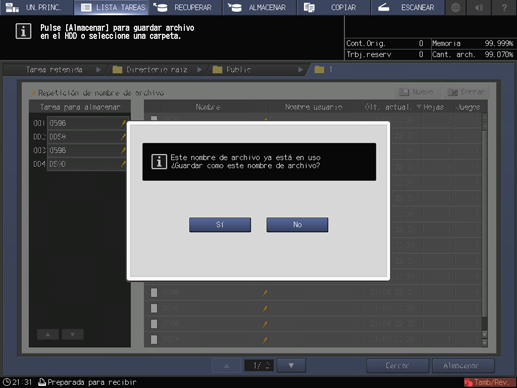
Task: Move task list up with the up arrow
Action: (x=48, y=334)
